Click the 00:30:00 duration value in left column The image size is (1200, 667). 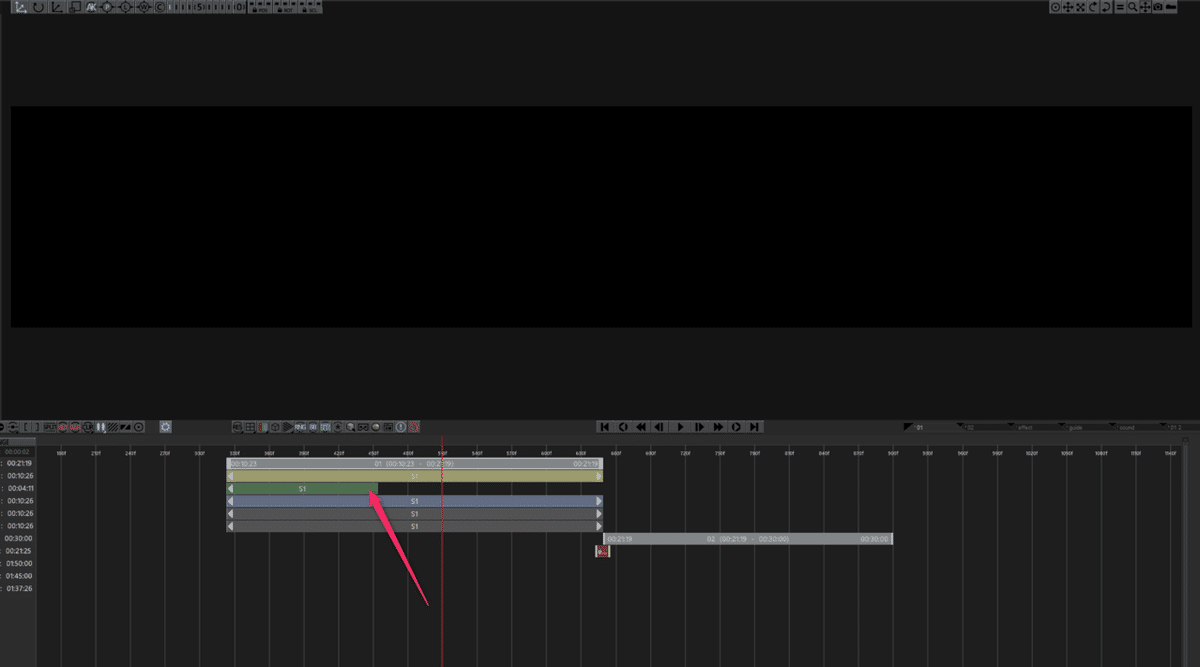19,538
